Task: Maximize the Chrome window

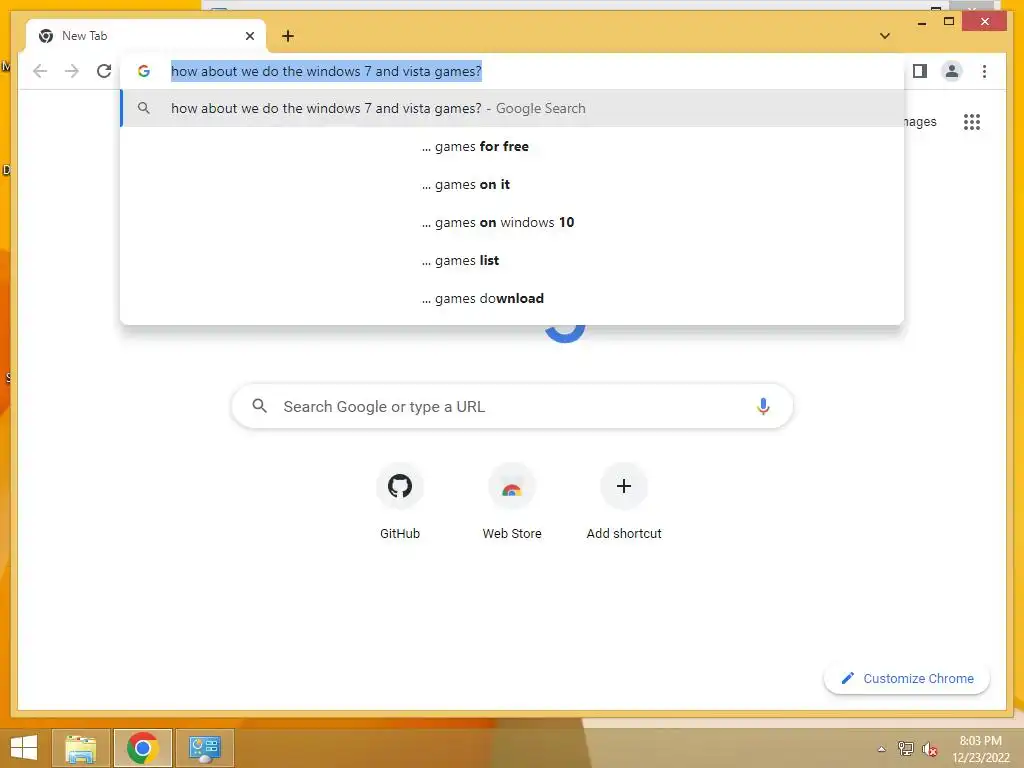Action: tap(949, 22)
